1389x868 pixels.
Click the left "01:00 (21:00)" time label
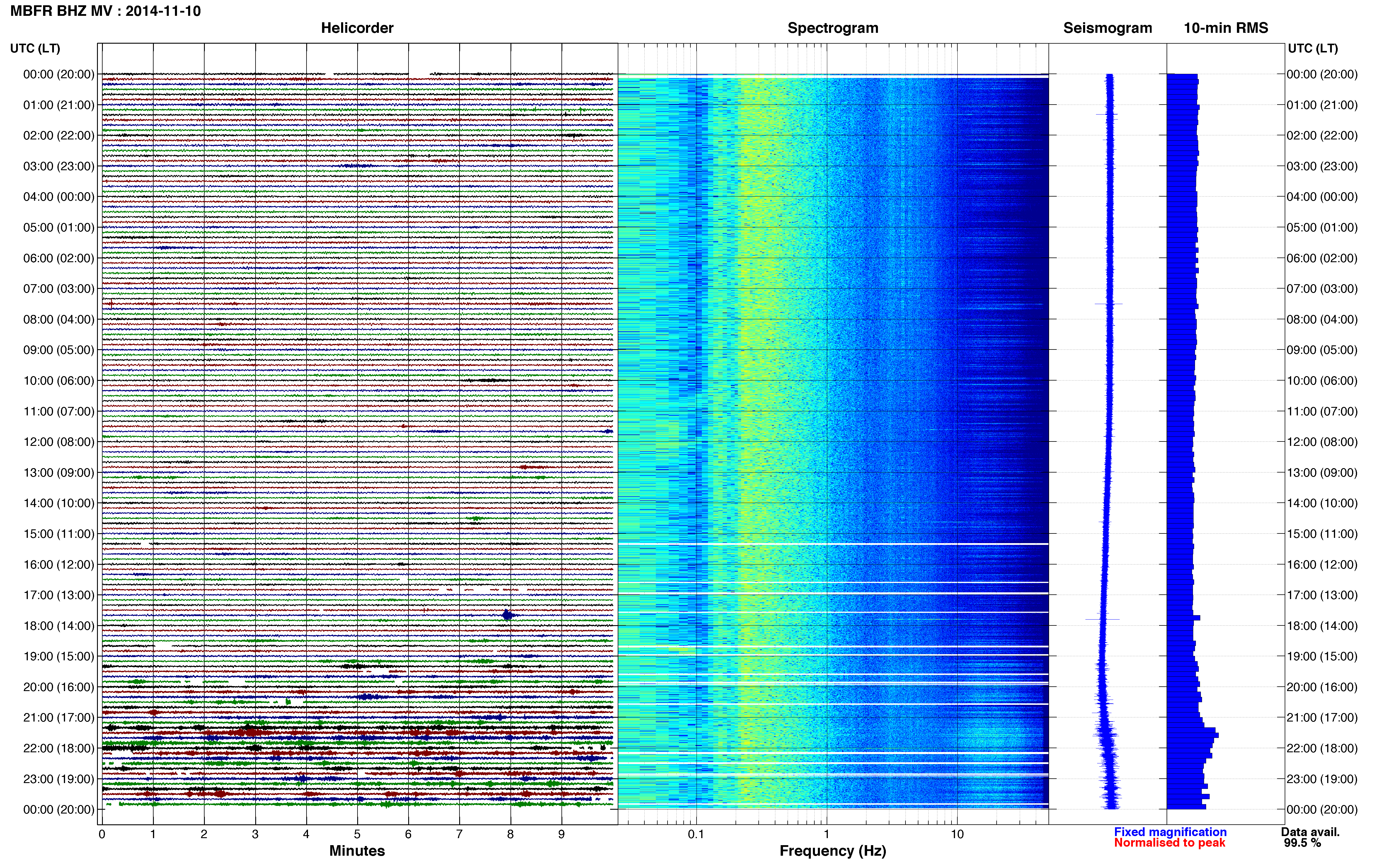click(x=59, y=105)
